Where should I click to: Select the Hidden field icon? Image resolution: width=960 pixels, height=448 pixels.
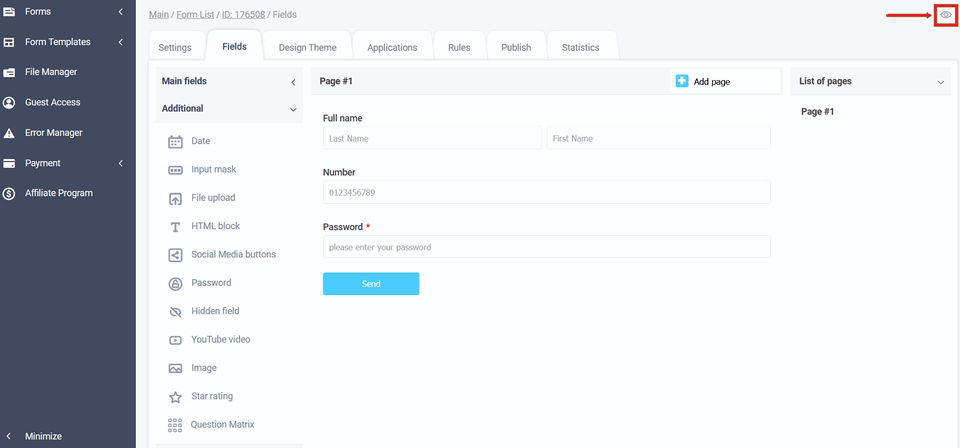click(x=176, y=312)
